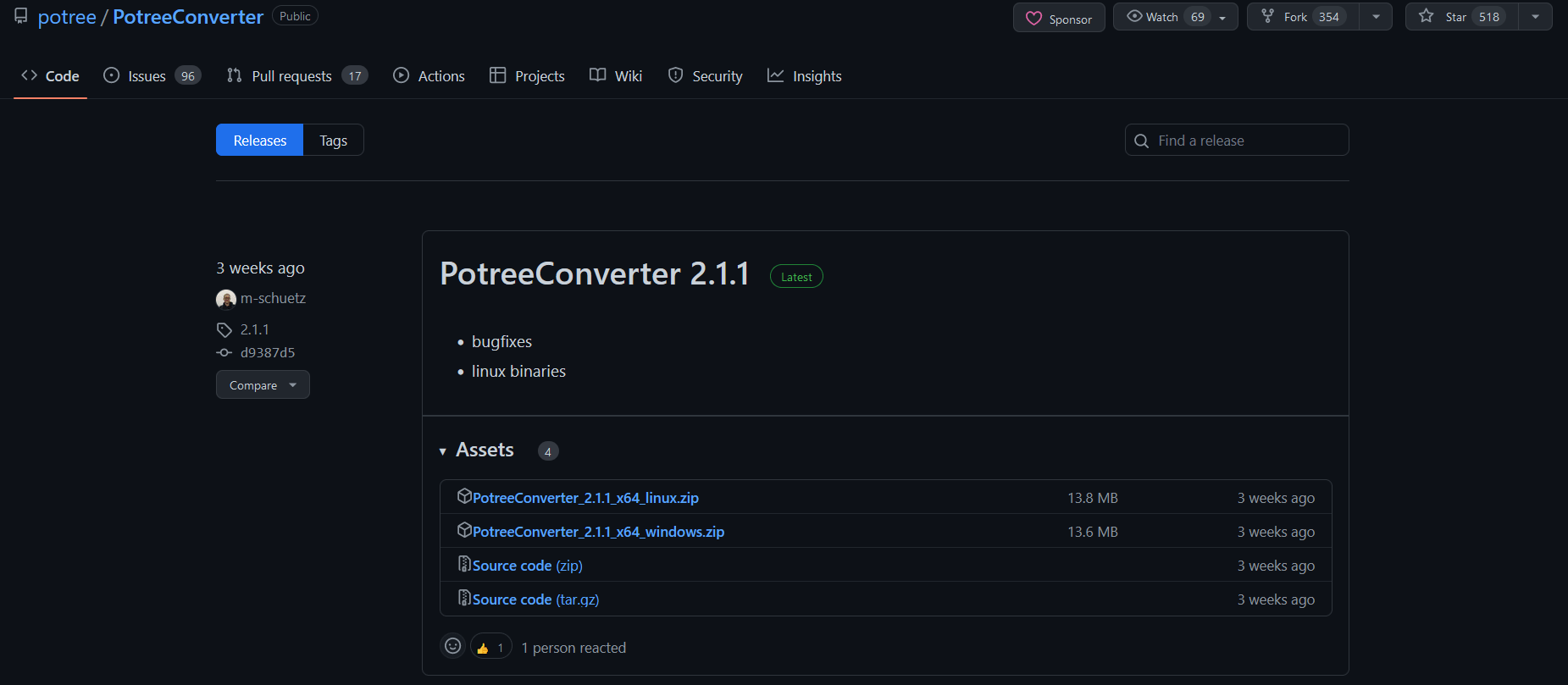Click the Fork button

tap(1303, 17)
